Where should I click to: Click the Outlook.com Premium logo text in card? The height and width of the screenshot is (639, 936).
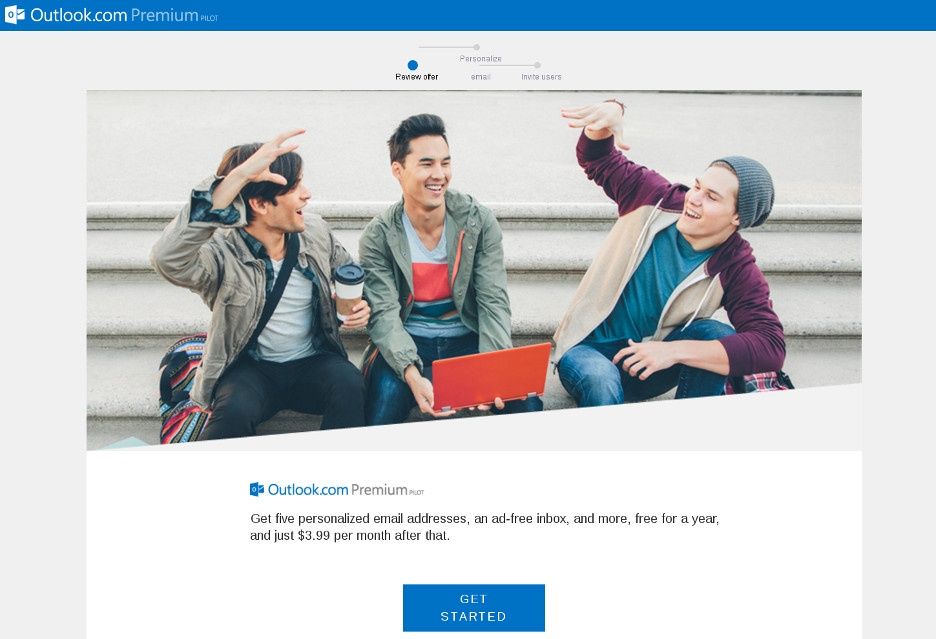pyautogui.click(x=346, y=490)
